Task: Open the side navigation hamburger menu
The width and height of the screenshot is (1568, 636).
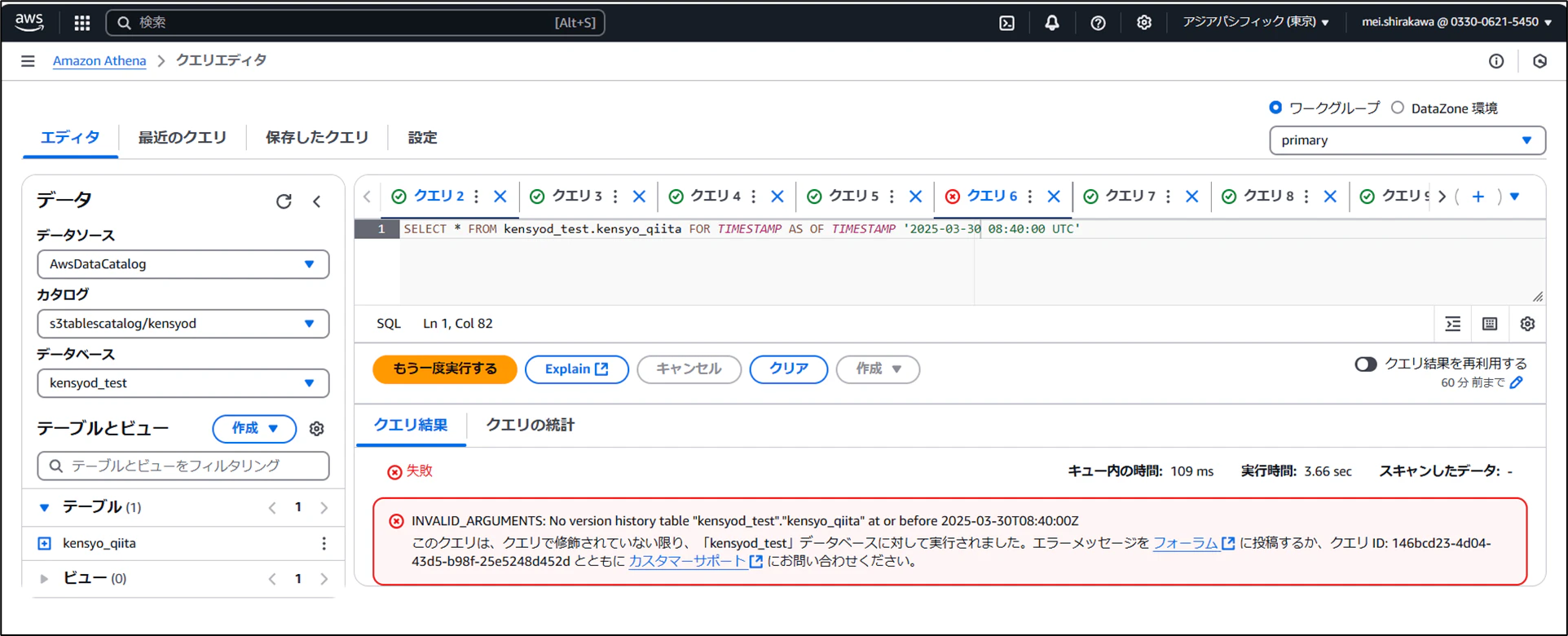Action: tap(28, 61)
